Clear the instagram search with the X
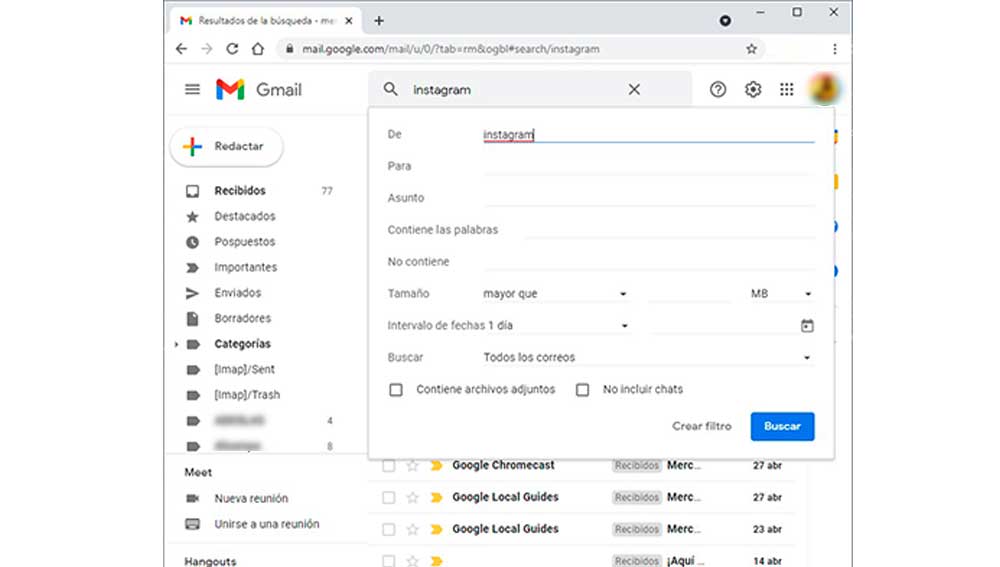Image resolution: width=1000 pixels, height=567 pixels. 634,89
